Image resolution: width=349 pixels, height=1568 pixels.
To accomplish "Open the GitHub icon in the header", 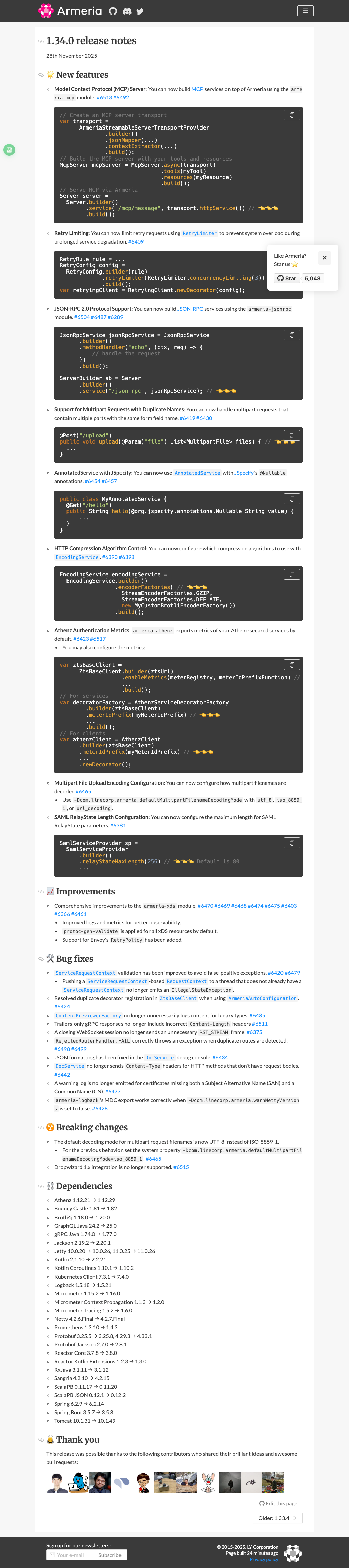I will 113,11.
